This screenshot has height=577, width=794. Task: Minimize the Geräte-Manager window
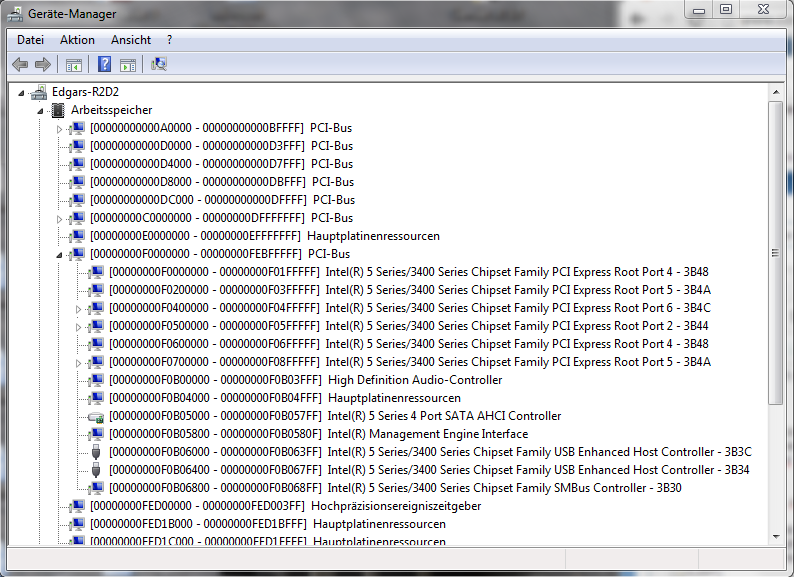pos(699,10)
